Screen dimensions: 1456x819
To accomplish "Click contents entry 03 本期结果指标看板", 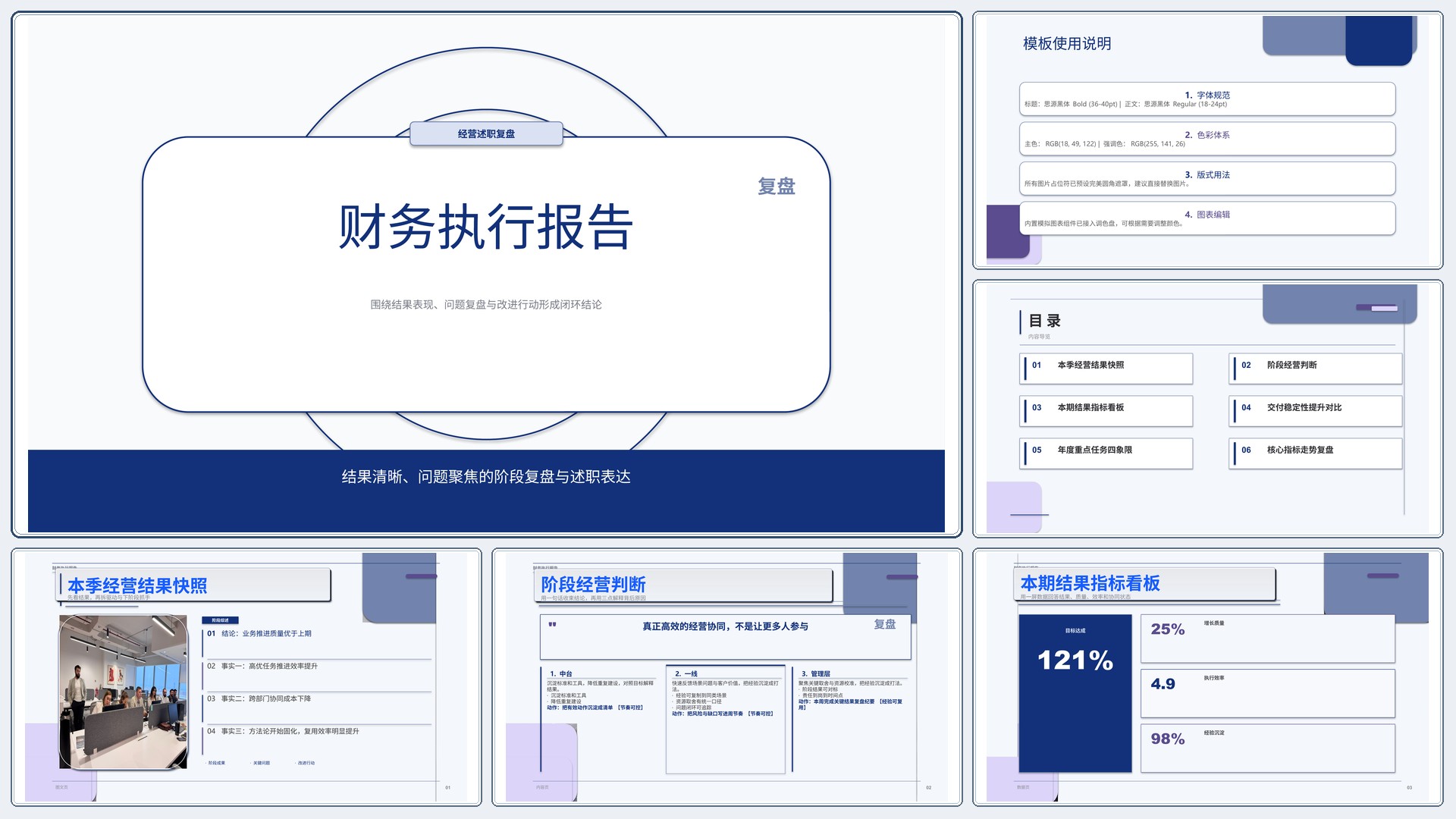I will pyautogui.click(x=1106, y=411).
